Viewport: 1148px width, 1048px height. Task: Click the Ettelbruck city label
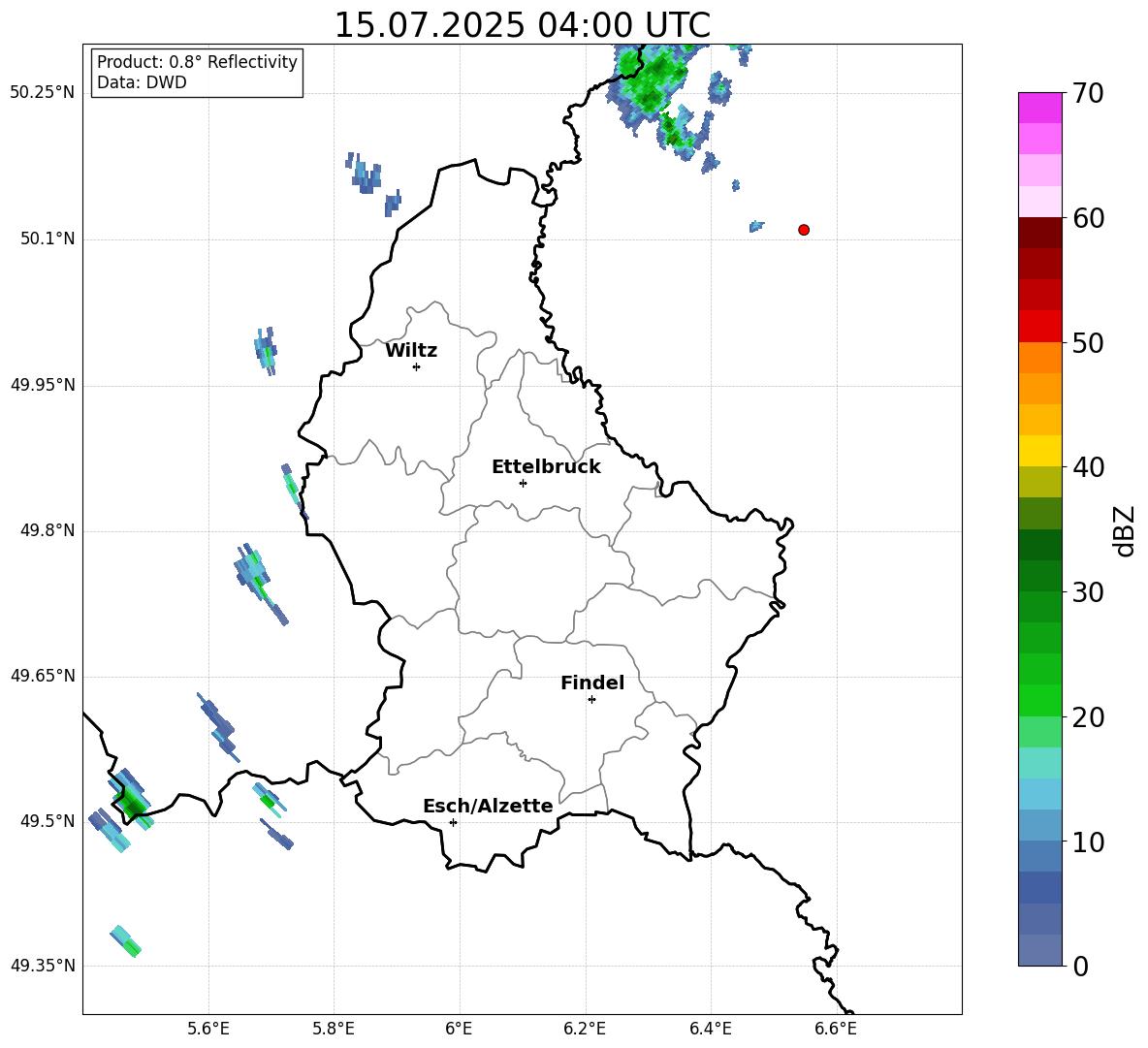point(546,467)
